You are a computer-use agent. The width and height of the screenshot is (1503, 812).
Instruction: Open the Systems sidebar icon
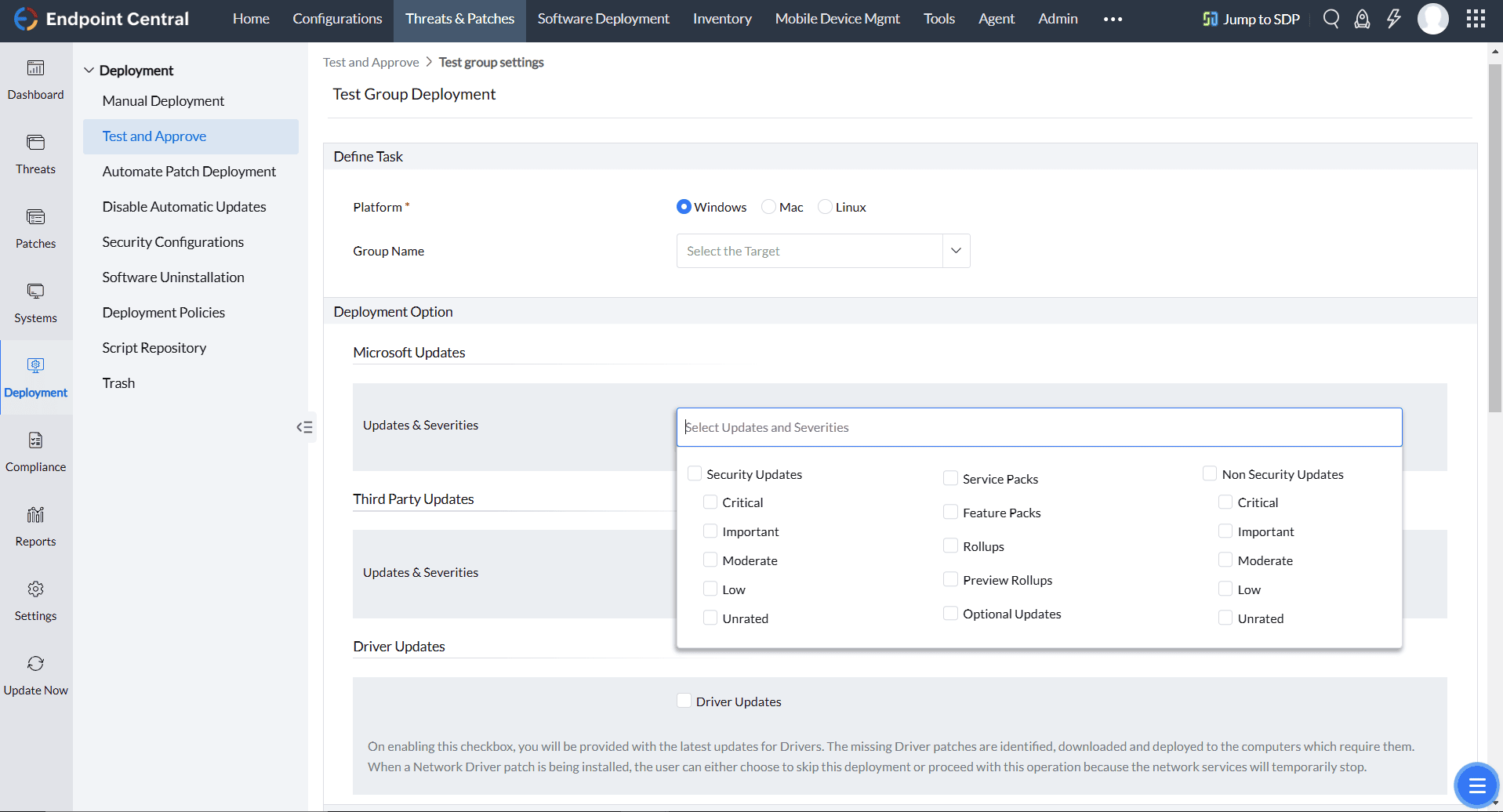pos(35,292)
